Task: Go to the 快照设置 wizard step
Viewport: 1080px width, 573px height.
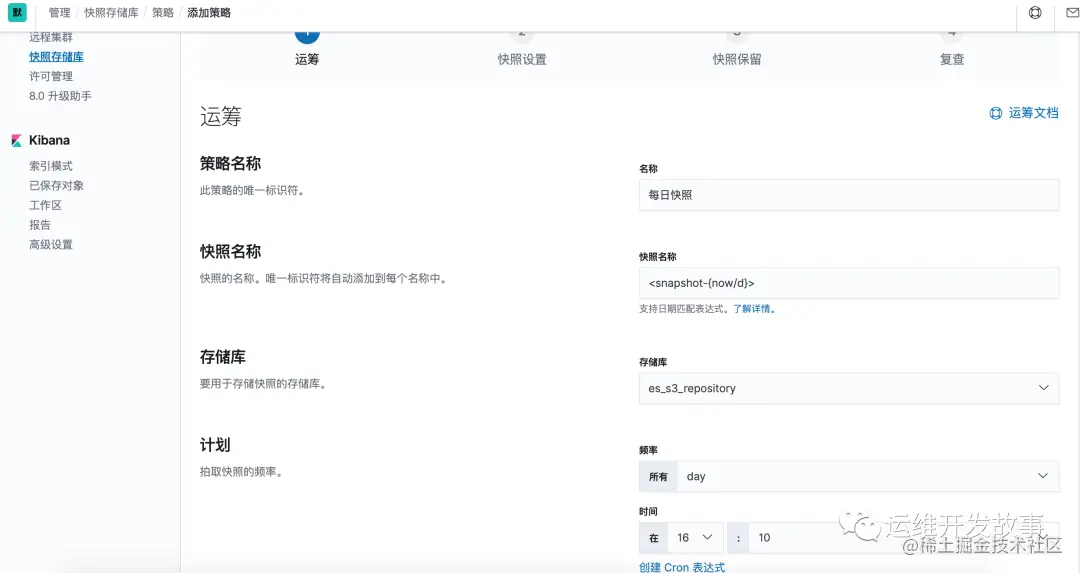Action: [x=522, y=48]
